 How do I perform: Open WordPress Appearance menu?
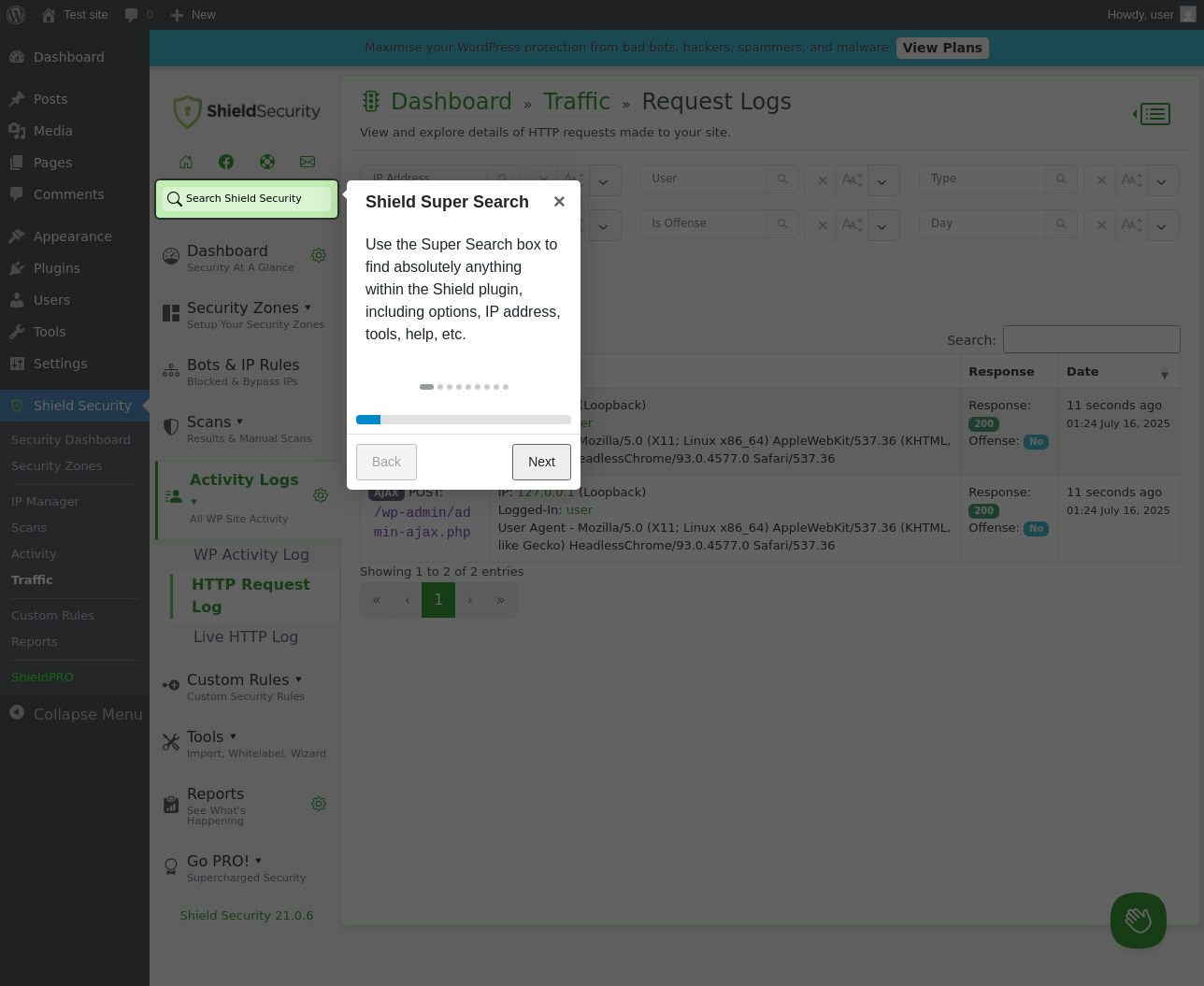pyautogui.click(x=75, y=236)
